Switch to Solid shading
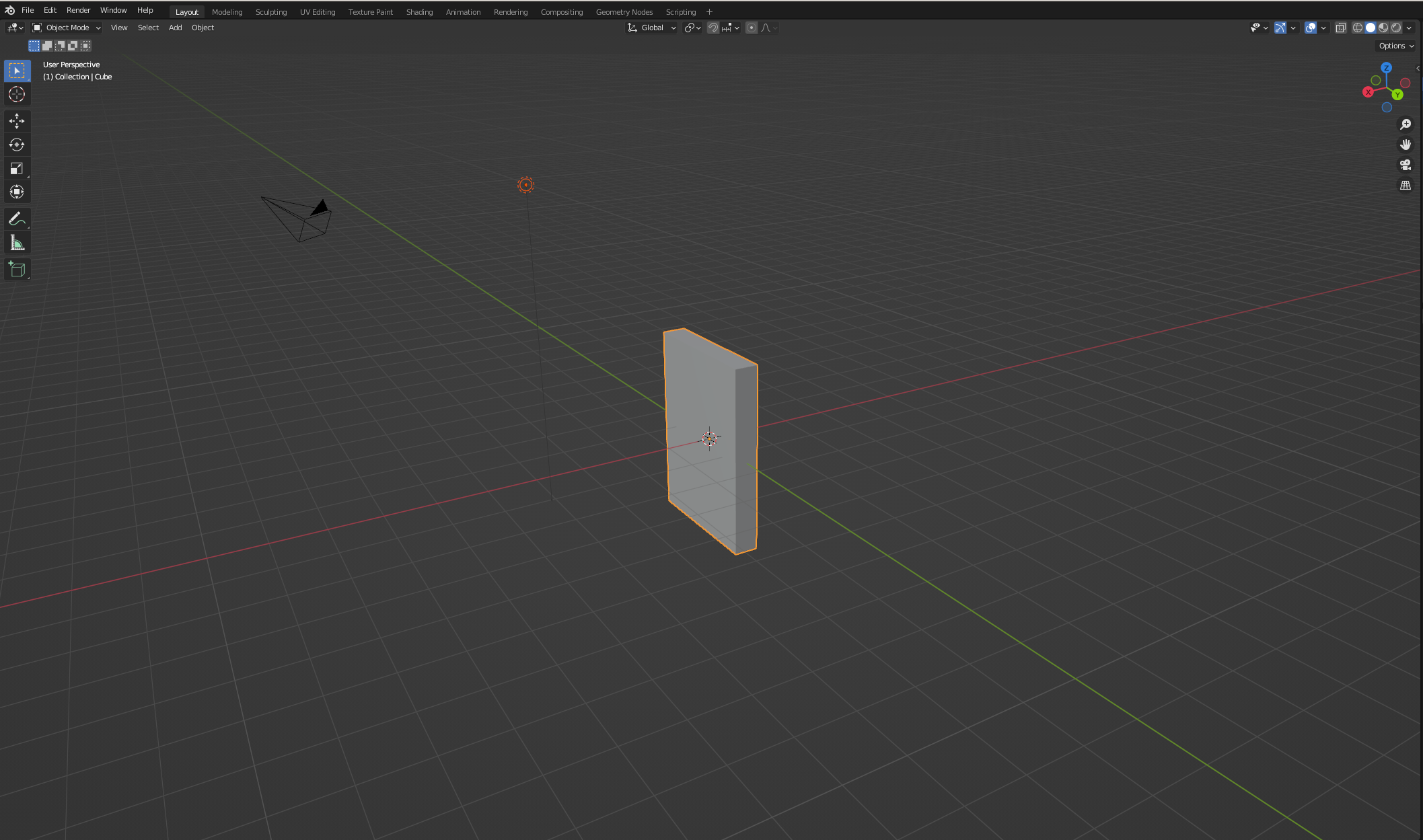Viewport: 1423px width, 840px height. tap(1371, 28)
